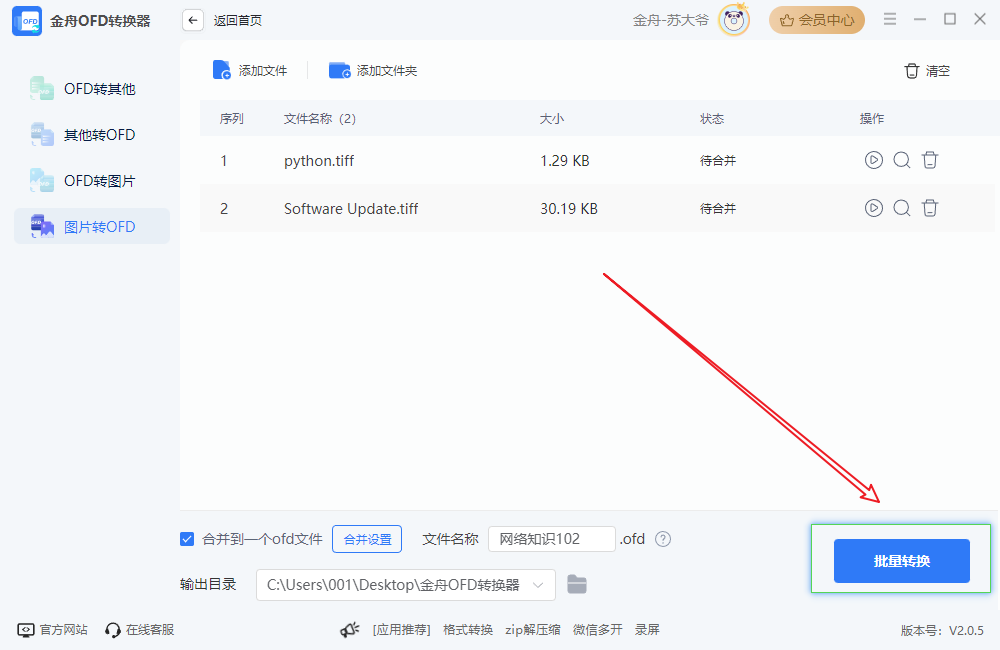Click the 文件名称 (2) column header
1000x650 pixels.
(x=320, y=119)
